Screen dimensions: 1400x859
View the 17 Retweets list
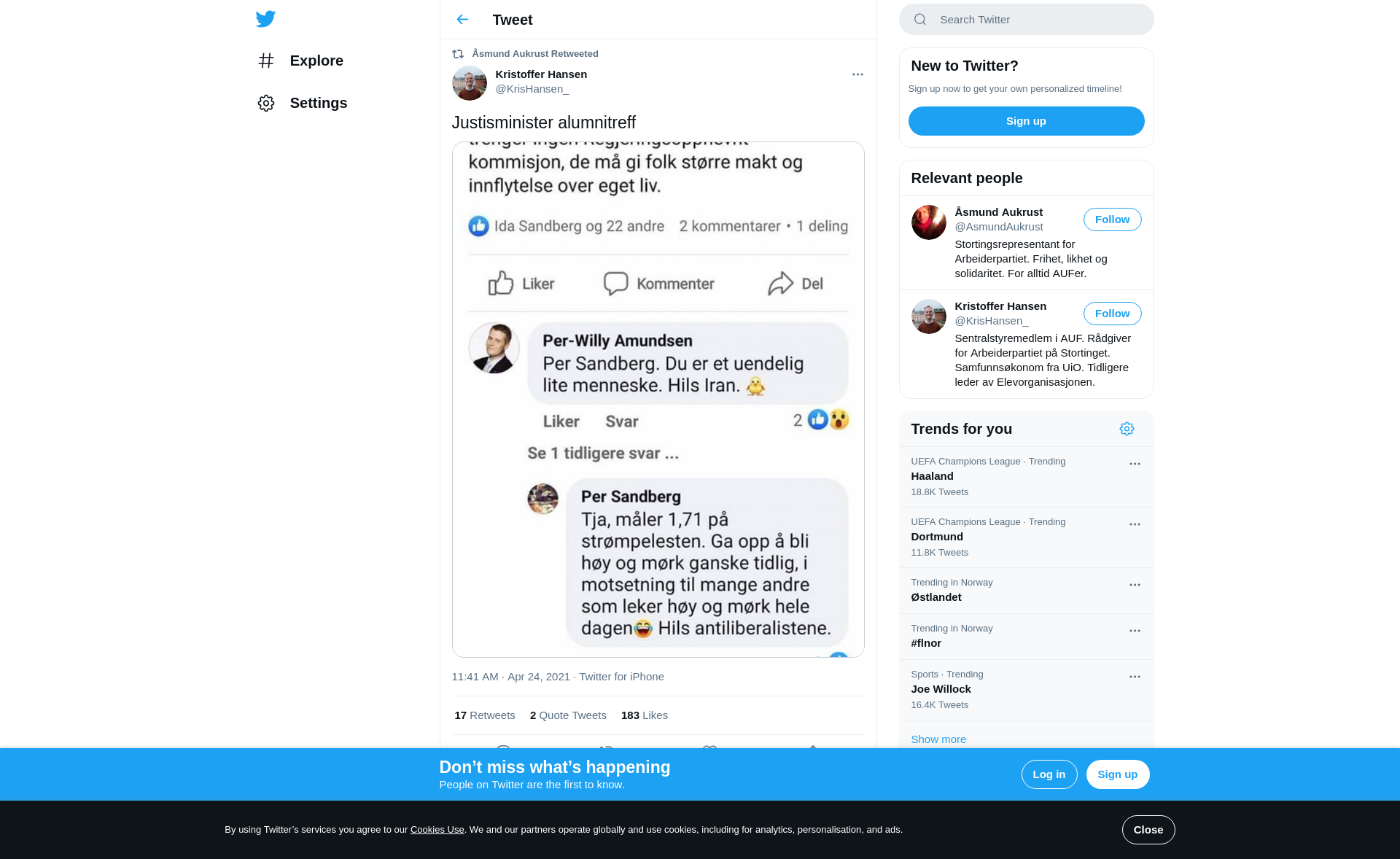pyautogui.click(x=484, y=715)
